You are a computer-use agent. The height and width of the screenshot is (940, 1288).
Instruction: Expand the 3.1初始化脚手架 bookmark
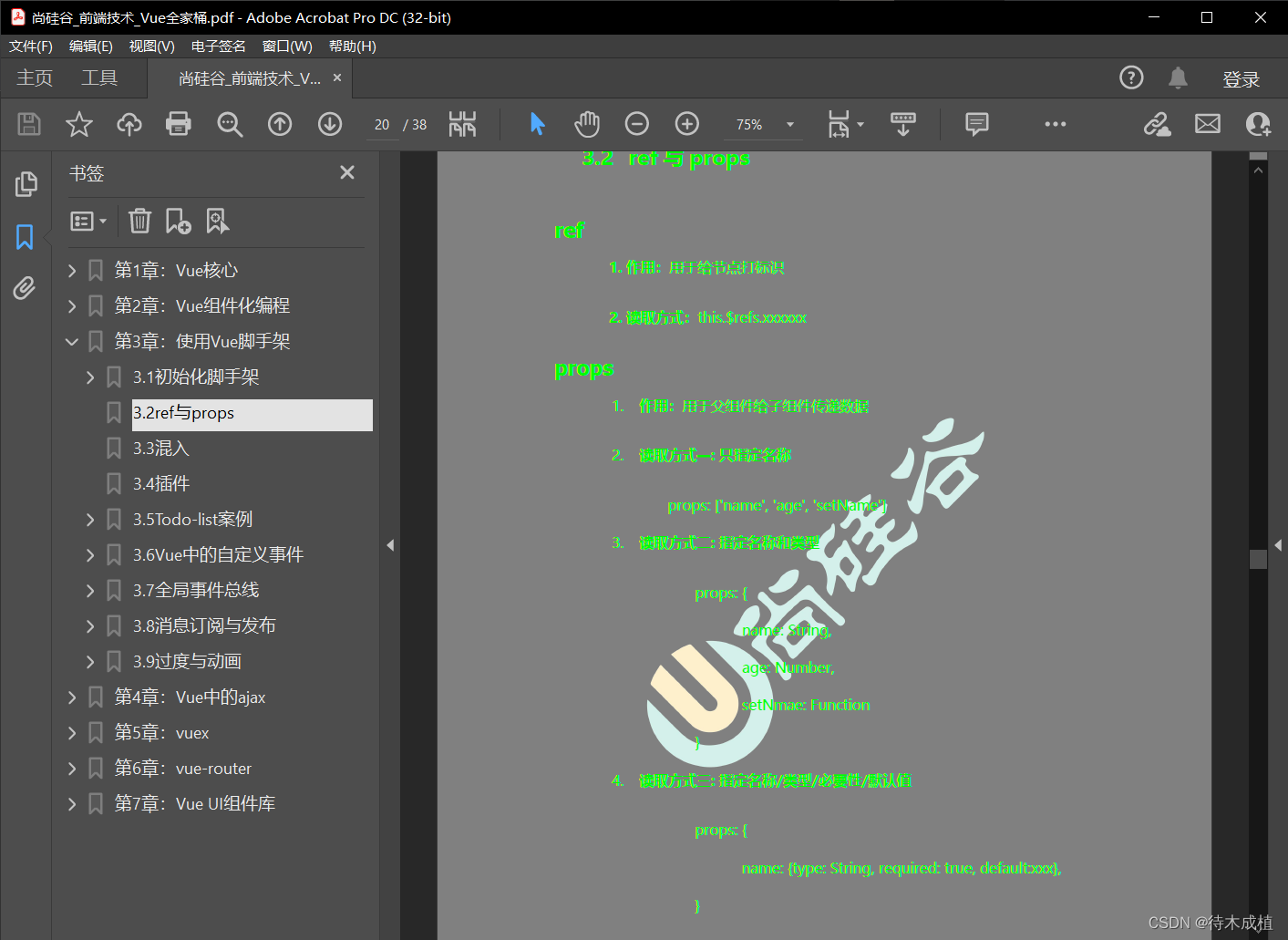pyautogui.click(x=90, y=377)
